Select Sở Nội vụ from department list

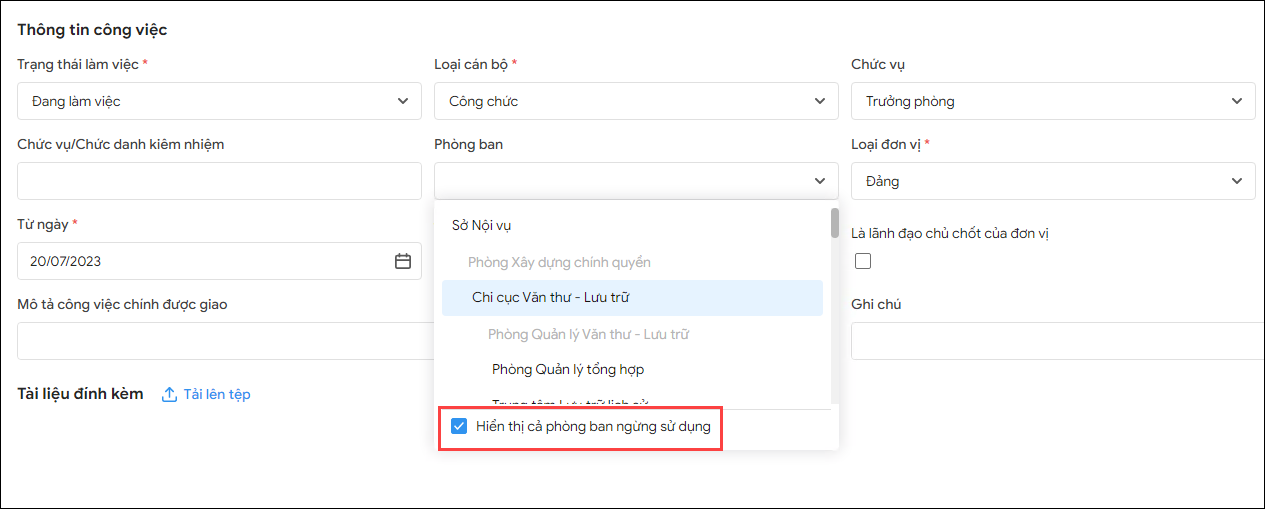pyautogui.click(x=482, y=226)
